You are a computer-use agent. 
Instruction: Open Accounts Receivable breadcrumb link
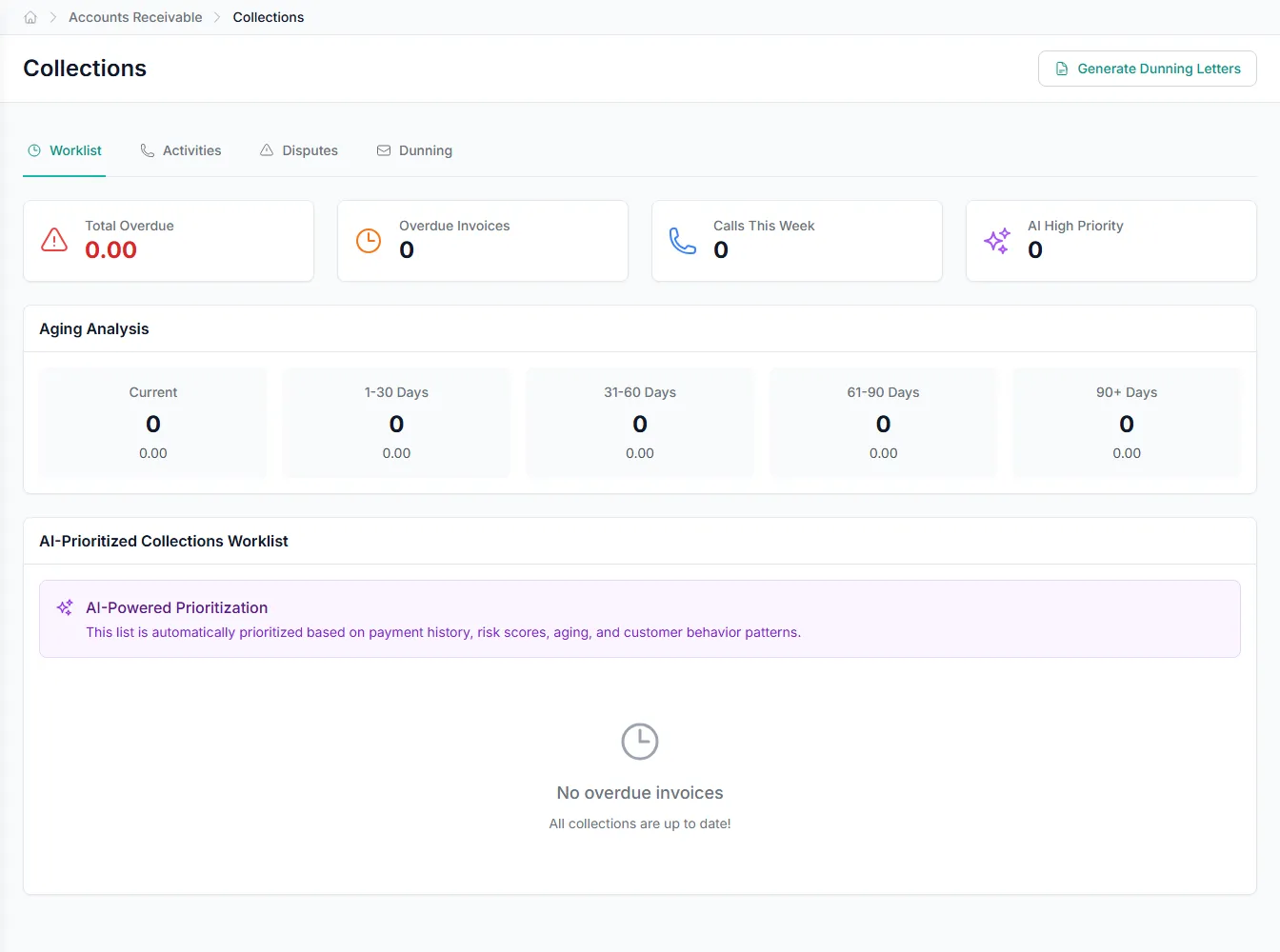pos(135,17)
